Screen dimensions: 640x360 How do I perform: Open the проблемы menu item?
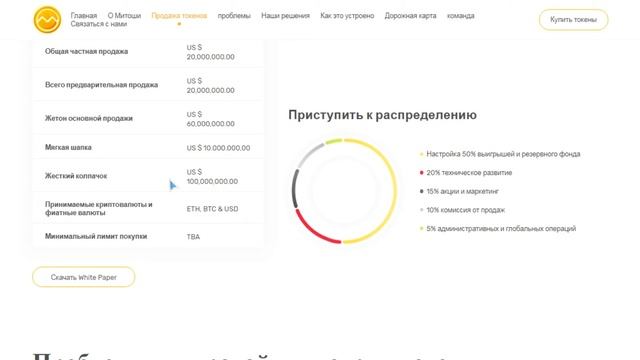[x=234, y=16]
